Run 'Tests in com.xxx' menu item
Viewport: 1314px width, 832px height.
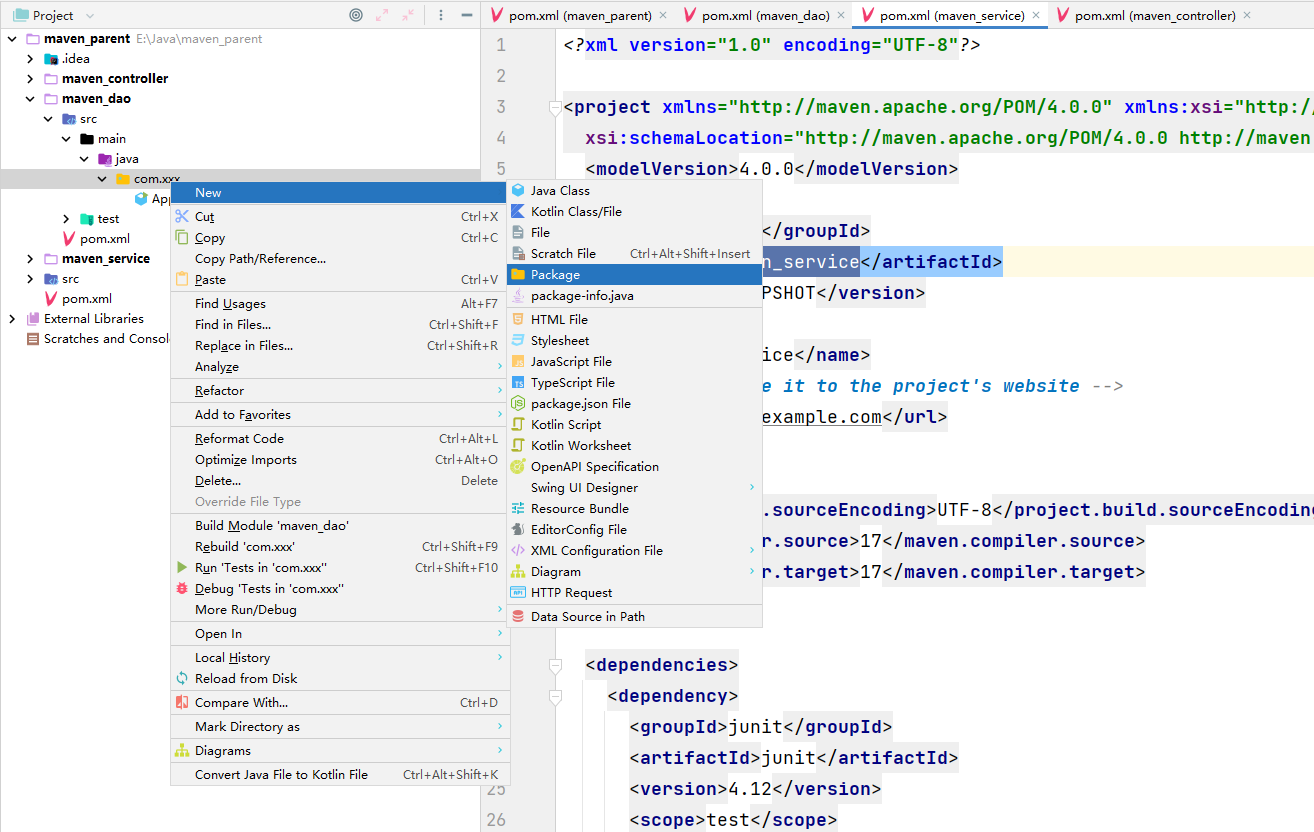pos(340,568)
